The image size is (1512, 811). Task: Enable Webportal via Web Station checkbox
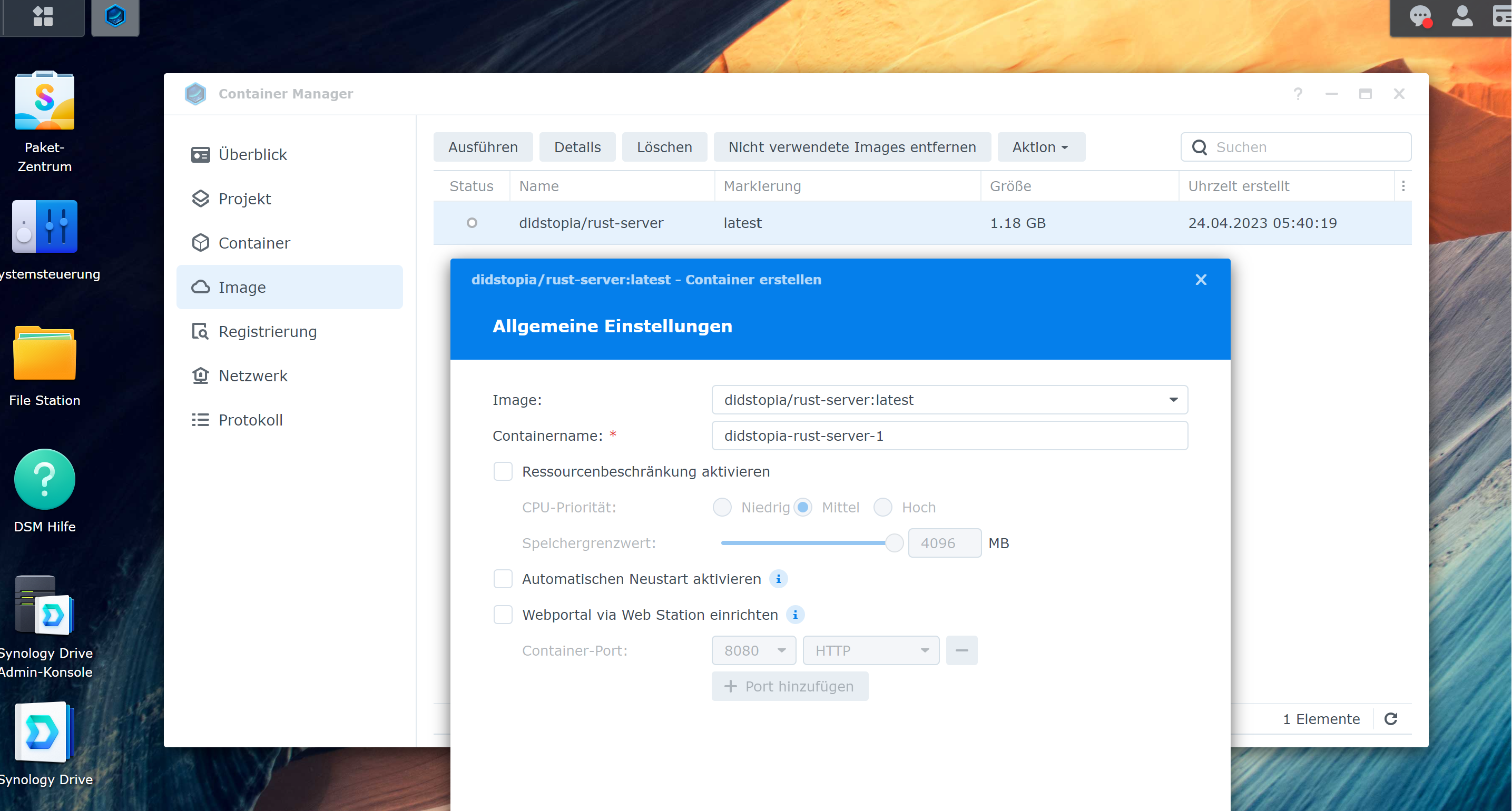(503, 615)
